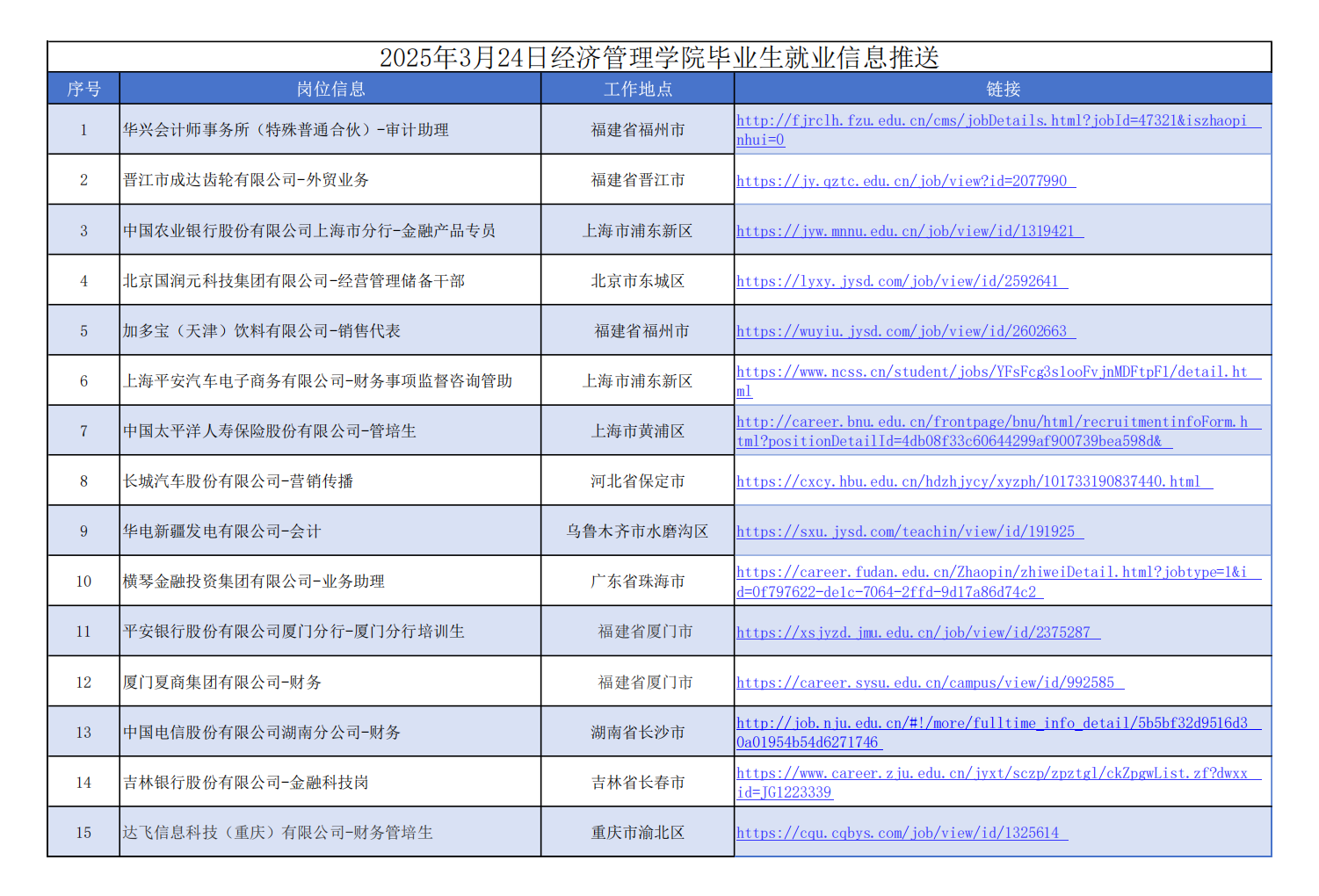1319x896 pixels.
Task: Open the career.fudan.edu.cn Zhaopin link
Action: point(990,573)
